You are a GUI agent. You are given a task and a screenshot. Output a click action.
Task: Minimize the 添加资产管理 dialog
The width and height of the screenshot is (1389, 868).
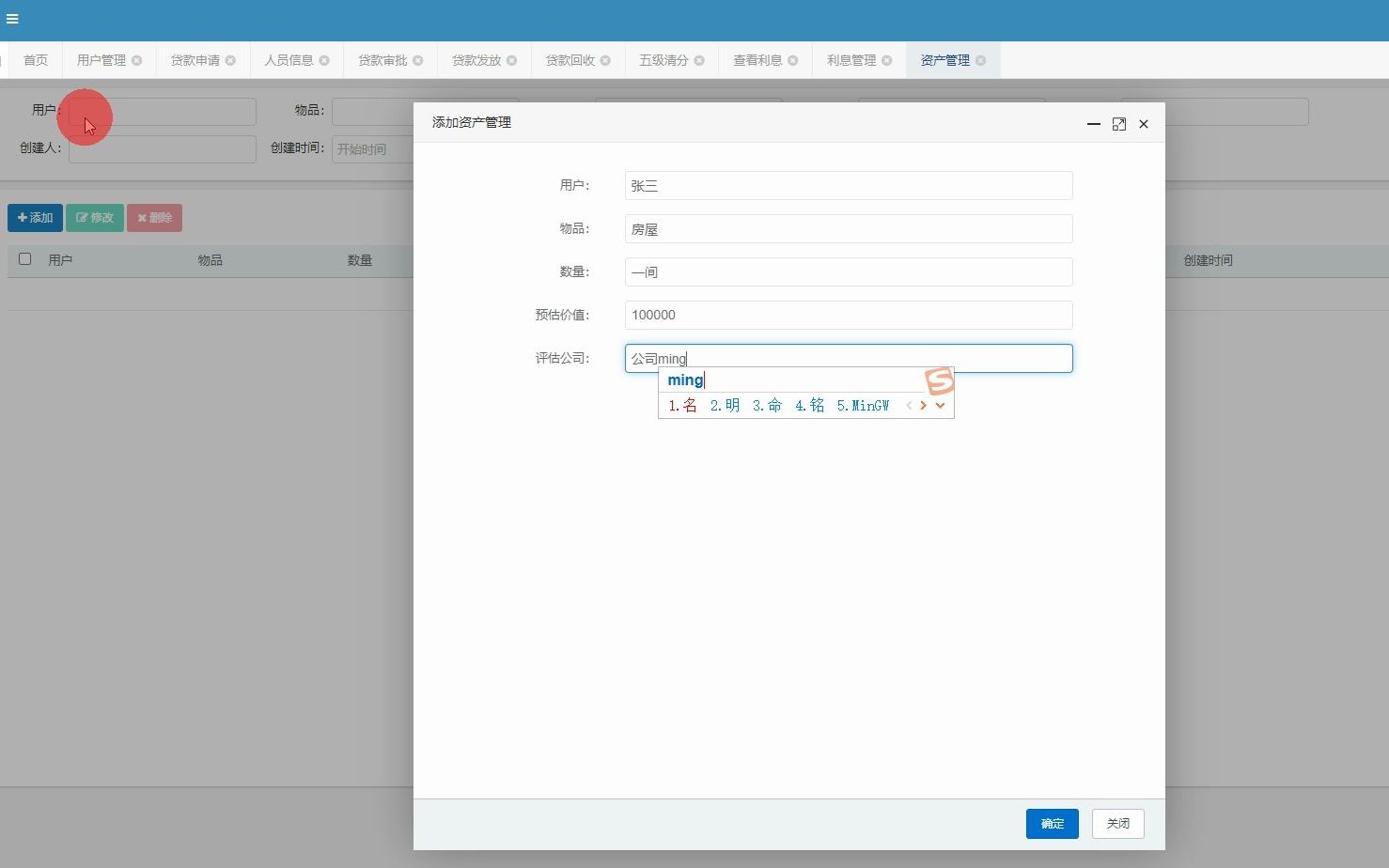[x=1093, y=124]
